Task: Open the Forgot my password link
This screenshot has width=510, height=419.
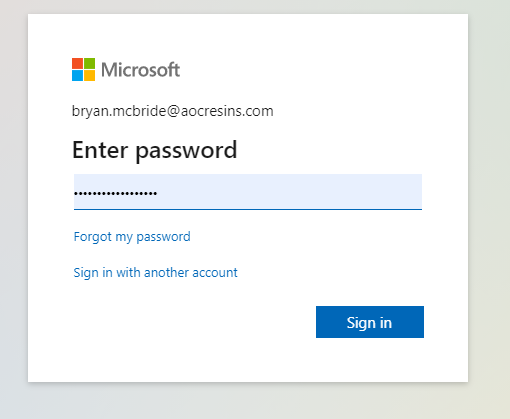Action: pos(132,237)
